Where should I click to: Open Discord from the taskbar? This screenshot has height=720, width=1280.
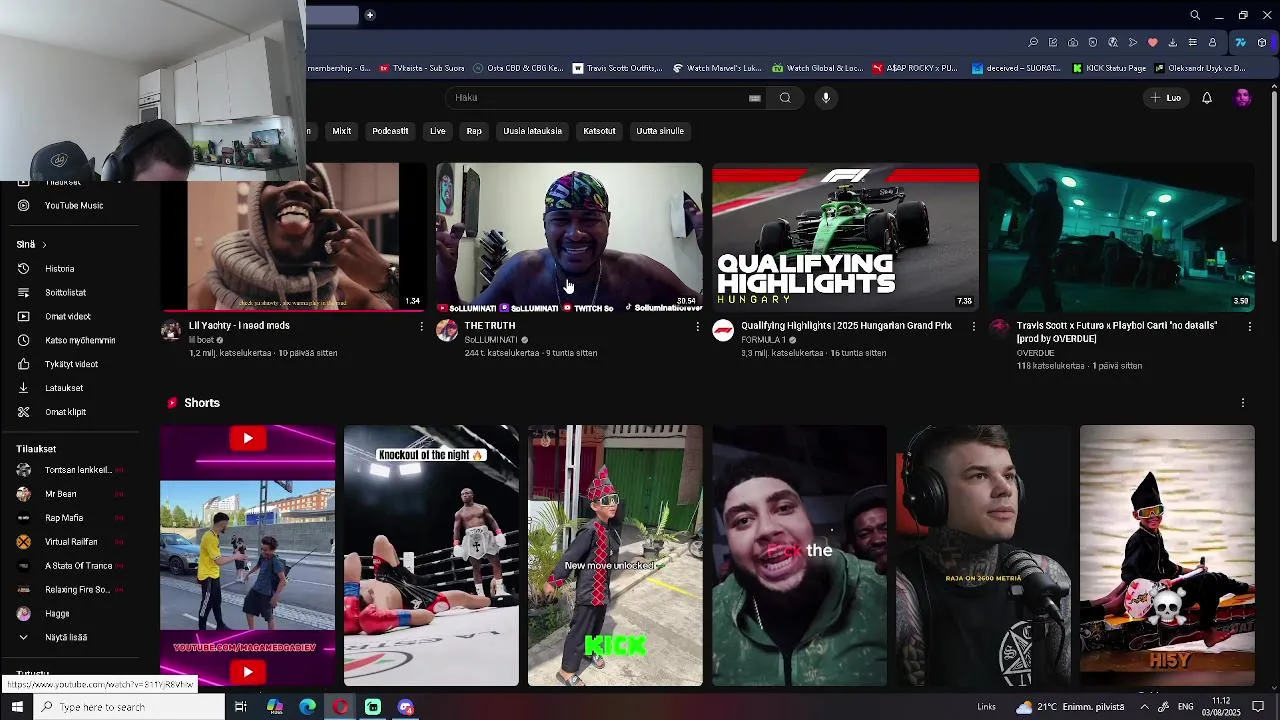[x=405, y=707]
